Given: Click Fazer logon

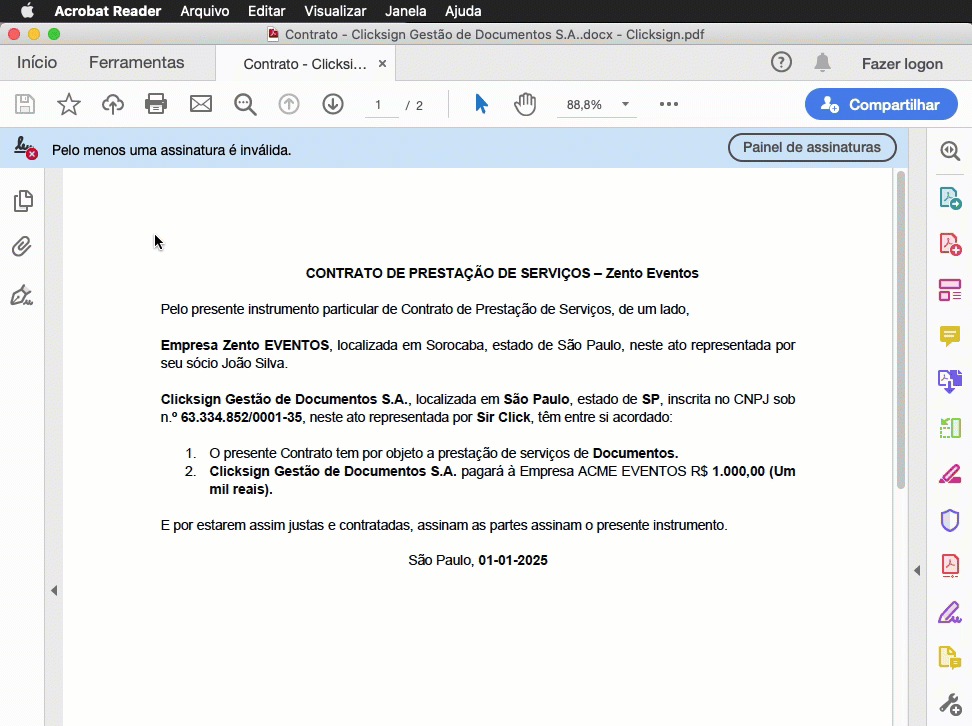Looking at the screenshot, I should coord(902,64).
